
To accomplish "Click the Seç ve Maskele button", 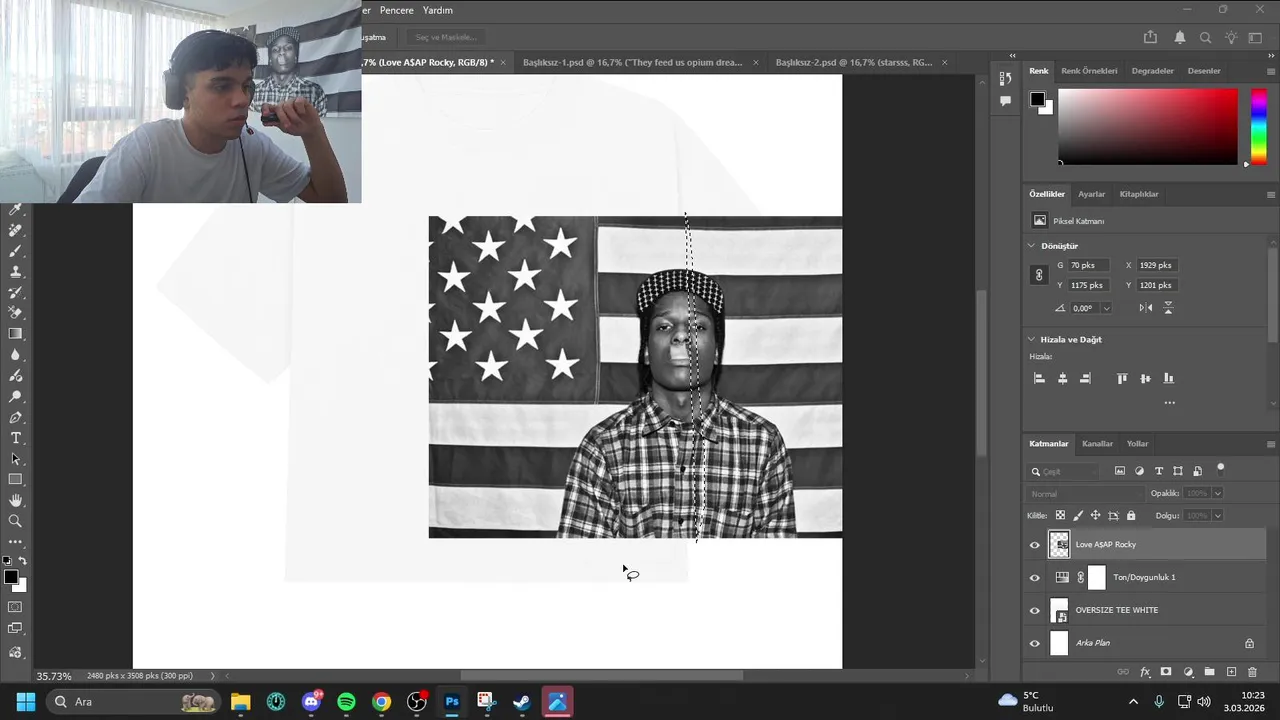I will pos(446,37).
